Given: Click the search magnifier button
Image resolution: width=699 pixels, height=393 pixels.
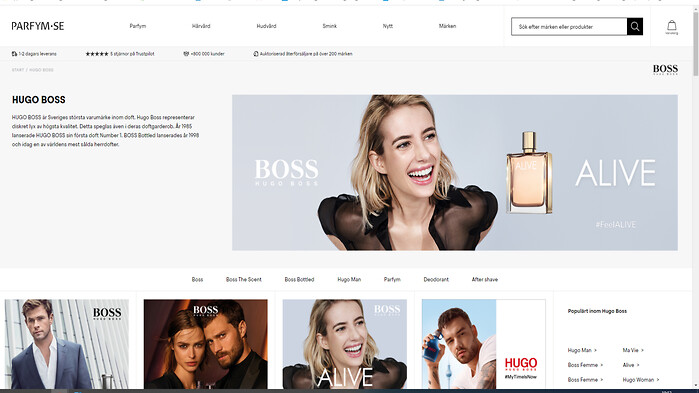Looking at the screenshot, I should pyautogui.click(x=635, y=26).
